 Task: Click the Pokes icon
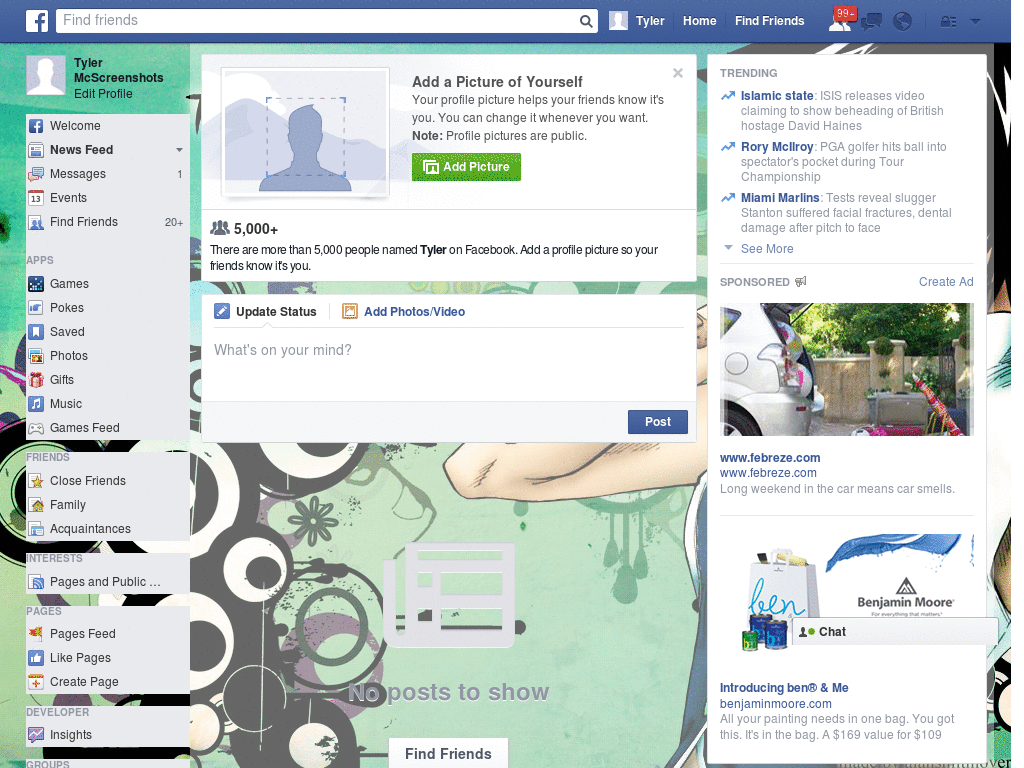[36, 308]
